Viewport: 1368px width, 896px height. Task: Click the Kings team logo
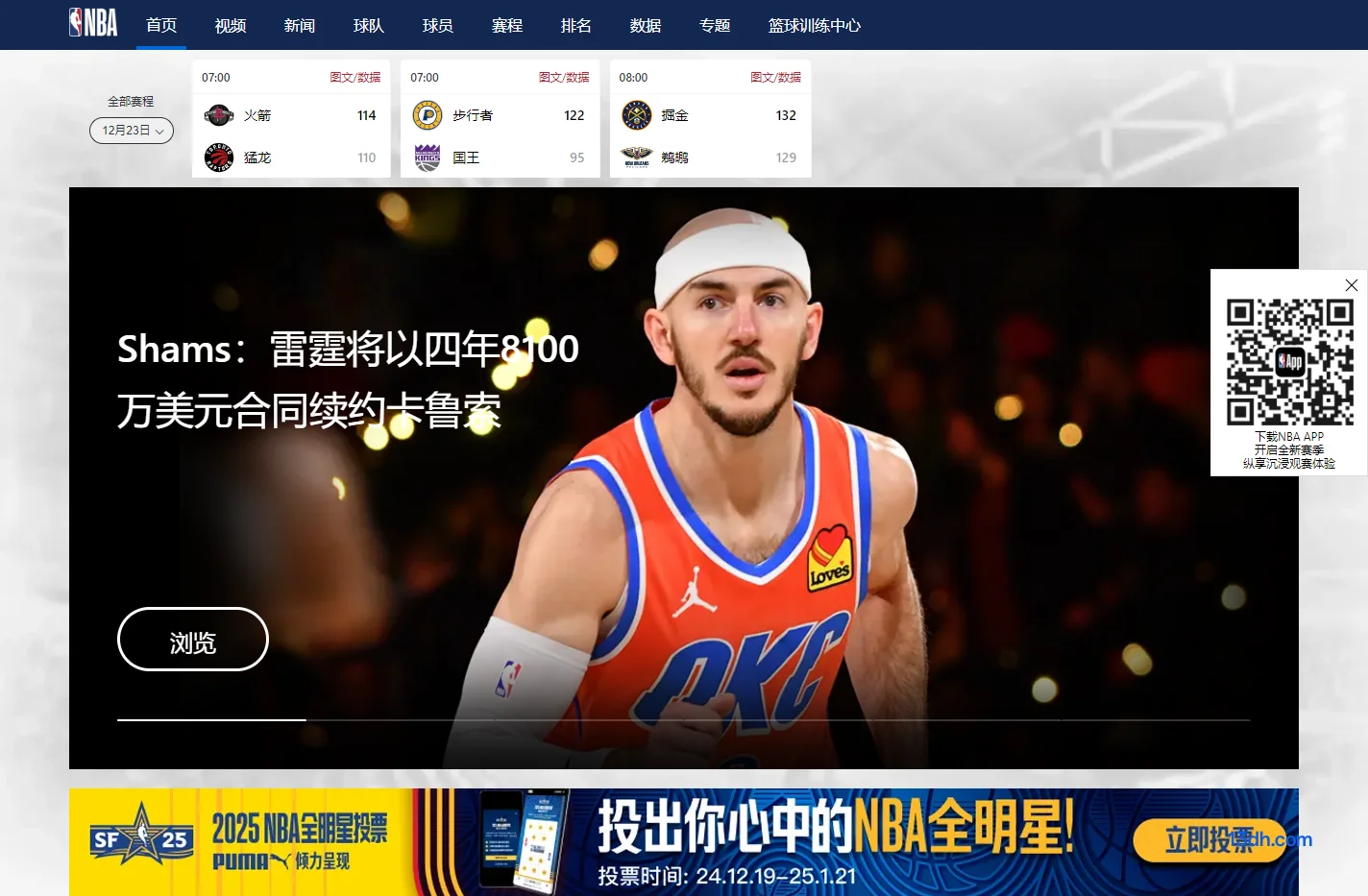427,157
